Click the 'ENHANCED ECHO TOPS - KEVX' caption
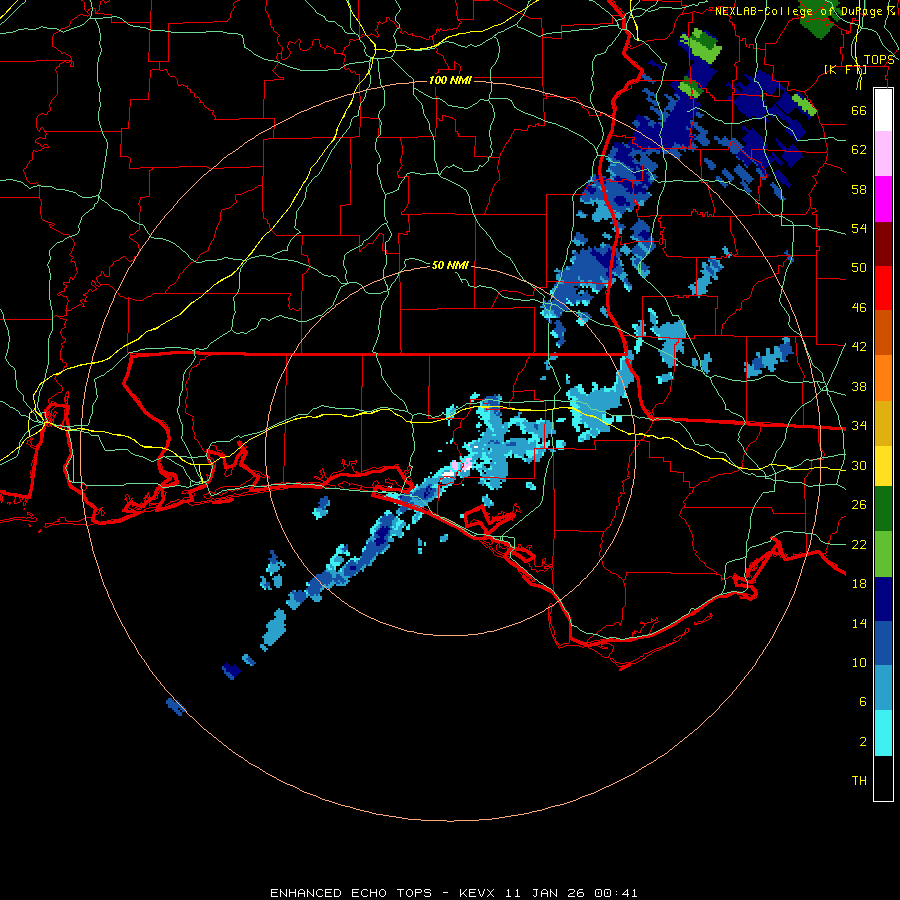 click(x=383, y=893)
